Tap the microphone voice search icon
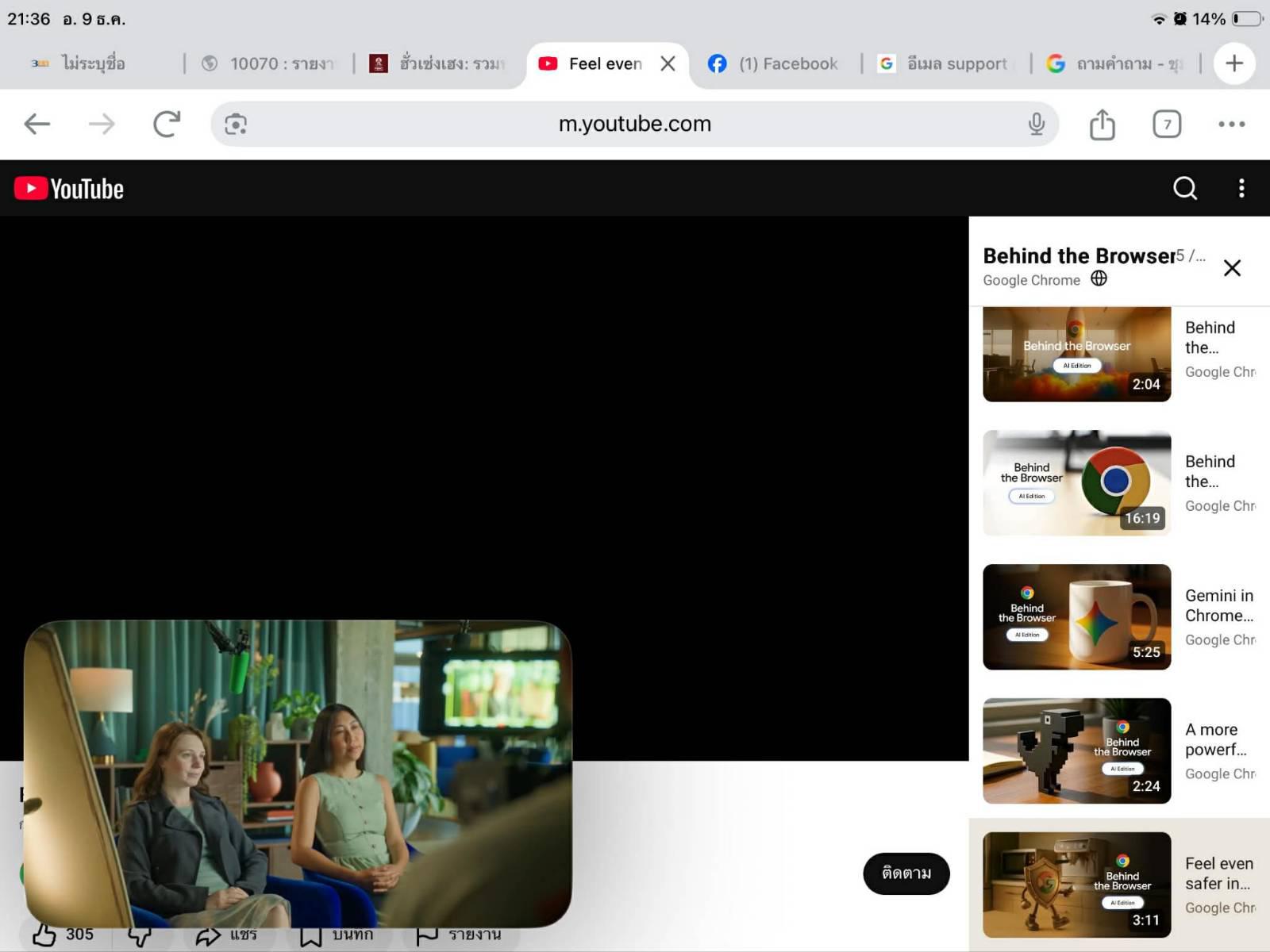Screen dimensions: 1270x952 pos(1036,124)
